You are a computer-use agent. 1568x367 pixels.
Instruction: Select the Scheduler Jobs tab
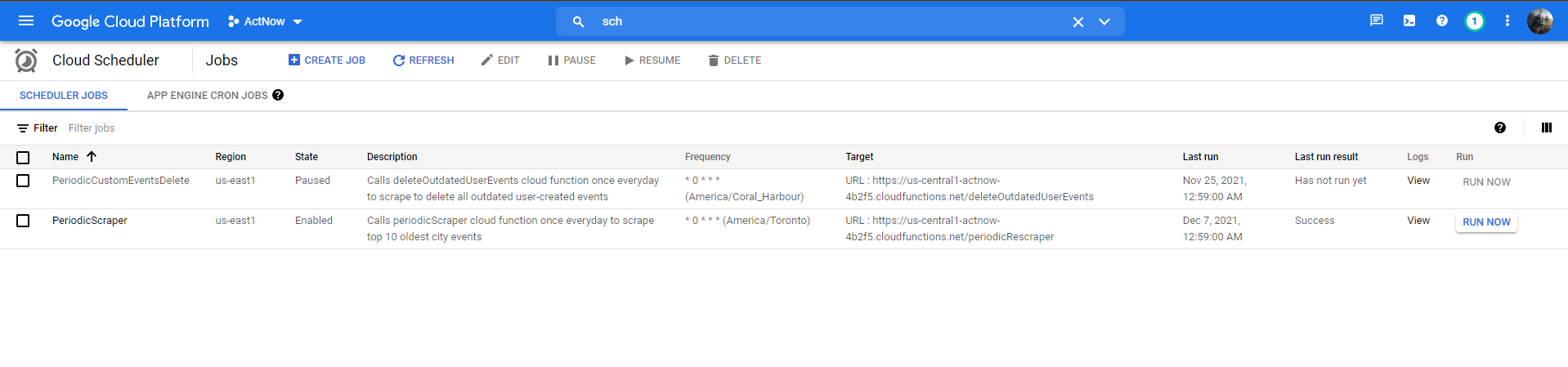[x=64, y=96]
